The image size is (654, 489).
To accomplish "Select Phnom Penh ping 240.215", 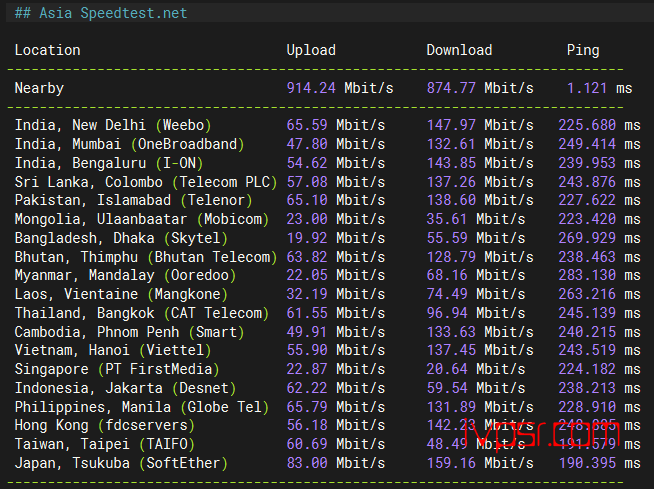I will [x=587, y=332].
